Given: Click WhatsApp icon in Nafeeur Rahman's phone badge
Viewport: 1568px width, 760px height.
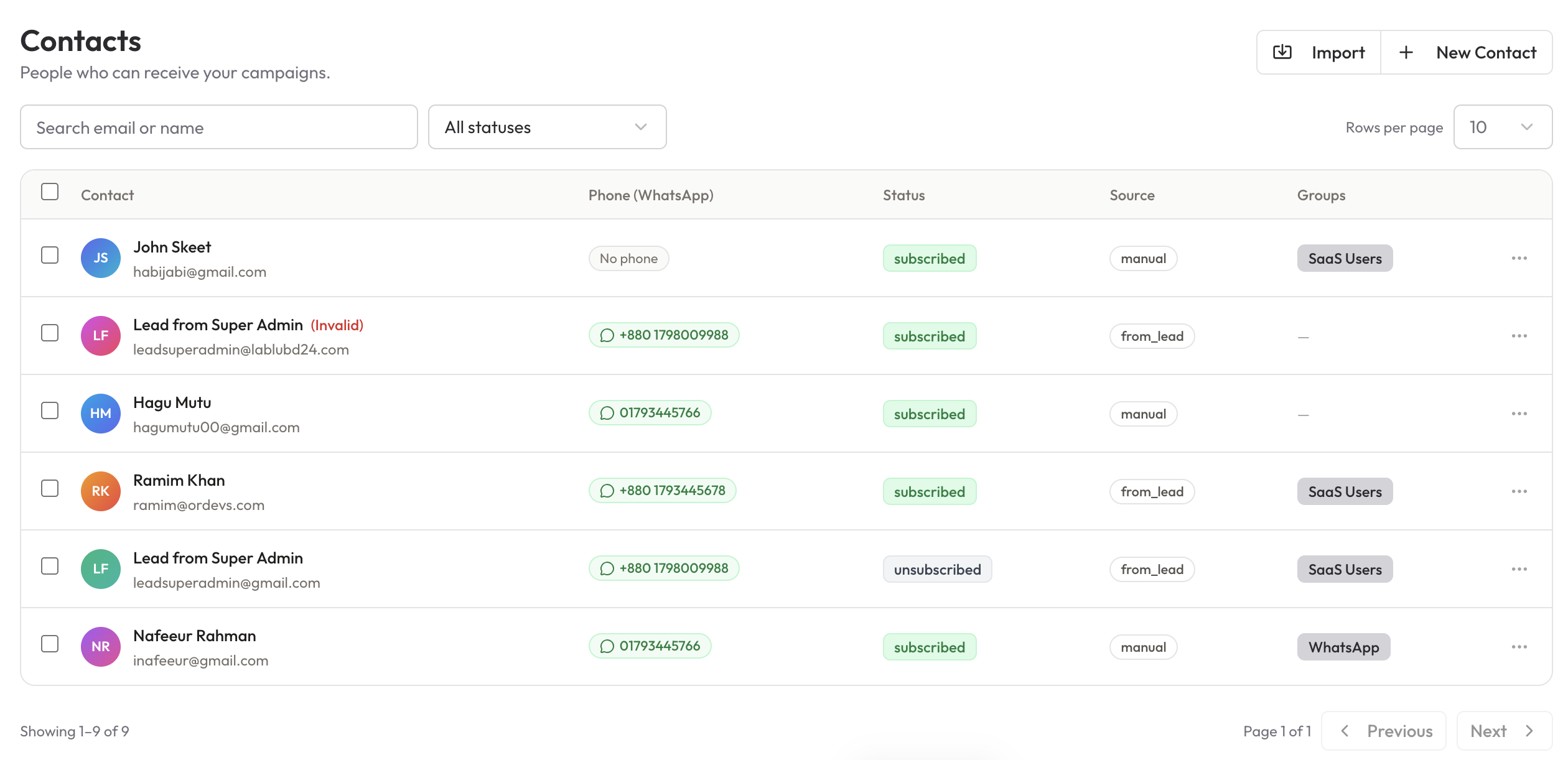Looking at the screenshot, I should [x=607, y=646].
